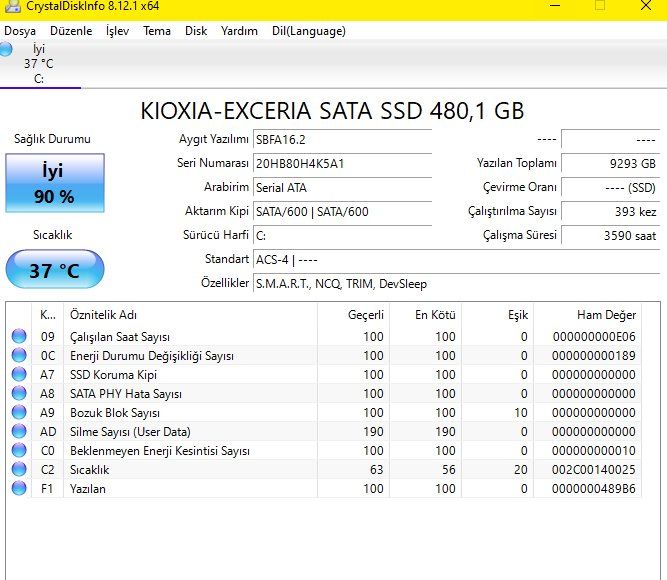Click the Eşik column header
Image resolution: width=667 pixels, height=580 pixels.
[498, 315]
